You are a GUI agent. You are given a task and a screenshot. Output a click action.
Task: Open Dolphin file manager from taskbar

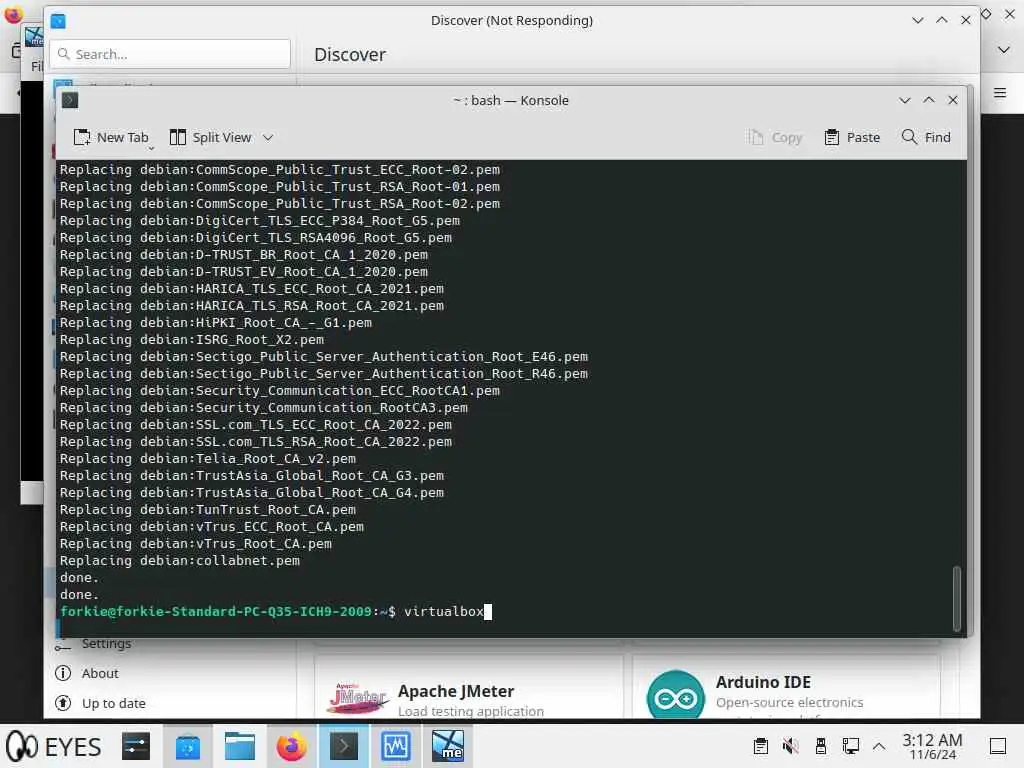240,746
